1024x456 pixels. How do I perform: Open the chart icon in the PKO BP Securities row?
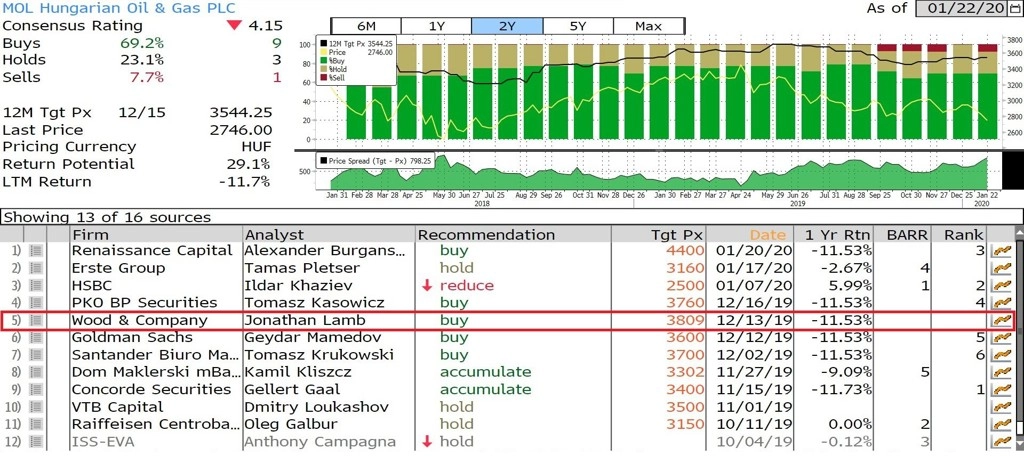coord(1000,303)
